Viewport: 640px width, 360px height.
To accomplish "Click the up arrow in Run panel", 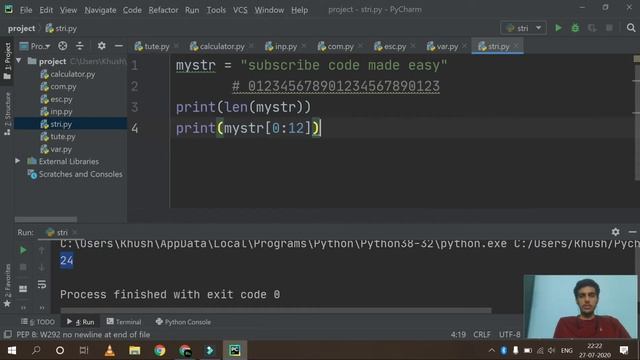I will 42,250.
